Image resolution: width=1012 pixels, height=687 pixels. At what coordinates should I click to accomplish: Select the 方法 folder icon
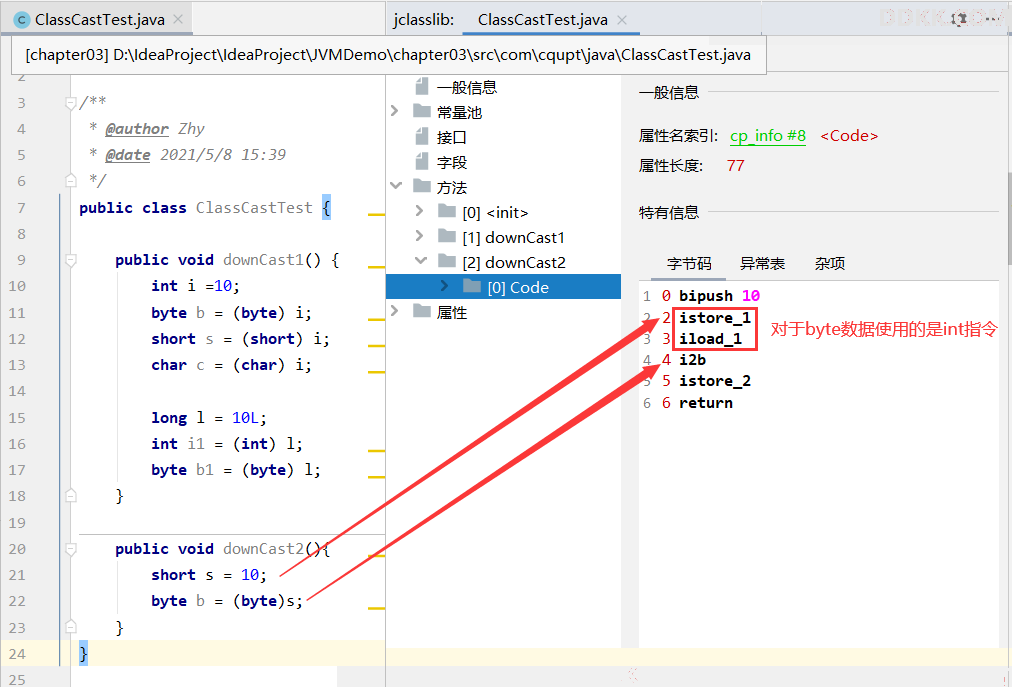point(422,186)
